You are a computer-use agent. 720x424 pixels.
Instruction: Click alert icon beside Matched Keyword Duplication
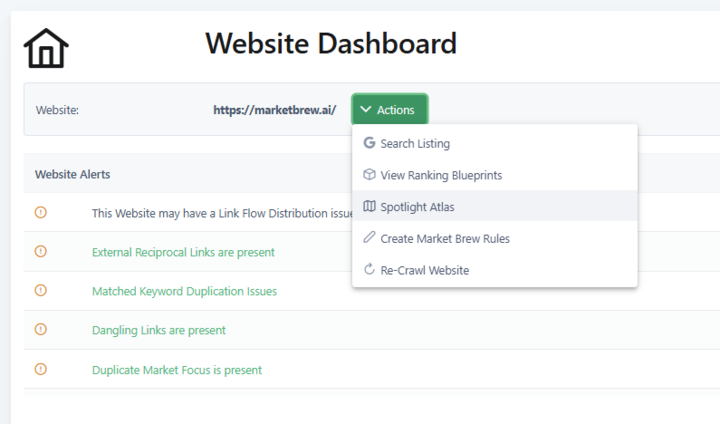coord(41,290)
